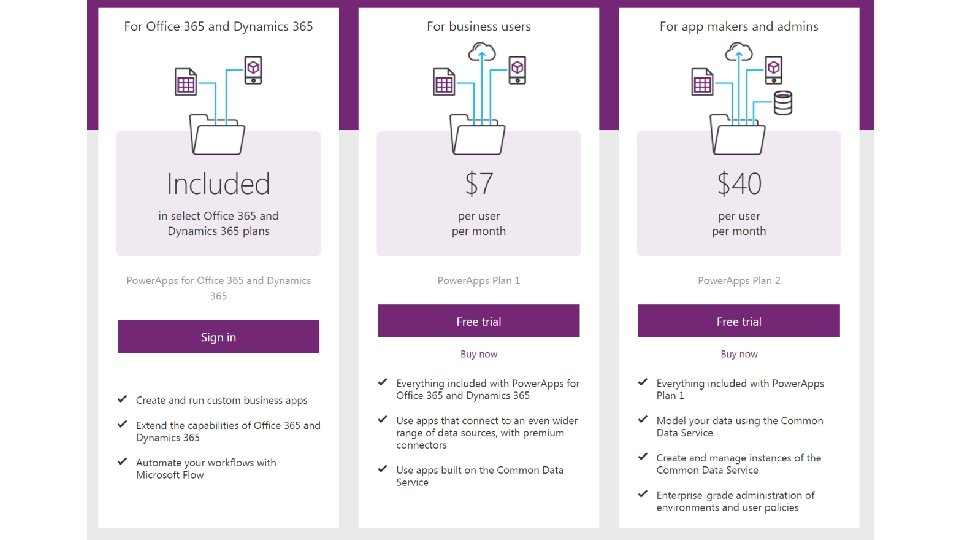
Task: Start Free trial for PowerApps Plan 2
Action: point(739,321)
